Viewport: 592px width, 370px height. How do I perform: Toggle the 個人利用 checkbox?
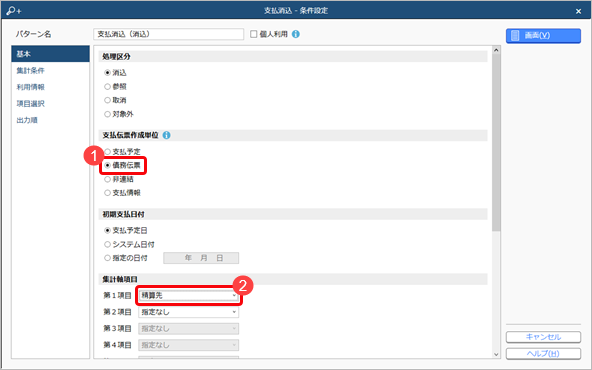click(254, 34)
